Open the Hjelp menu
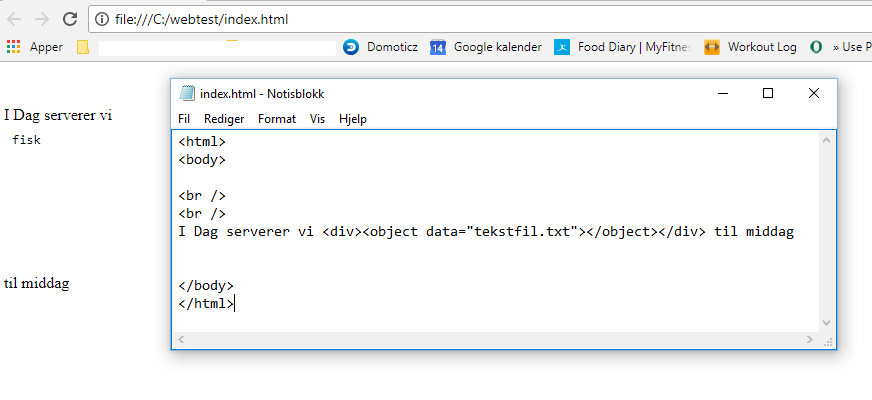Image resolution: width=872 pixels, height=400 pixels. tap(353, 119)
